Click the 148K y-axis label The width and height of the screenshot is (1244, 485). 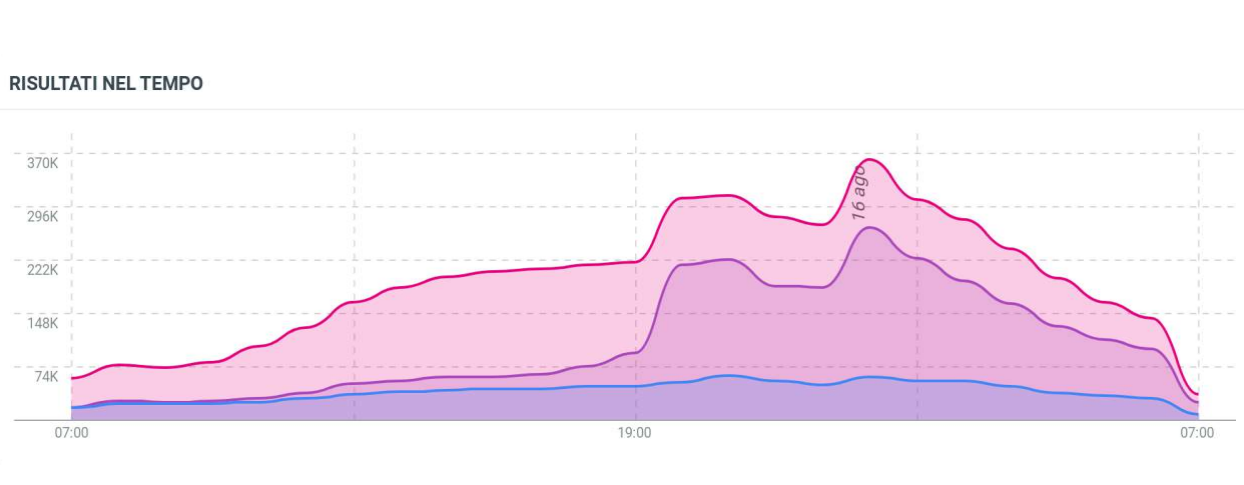point(41,323)
